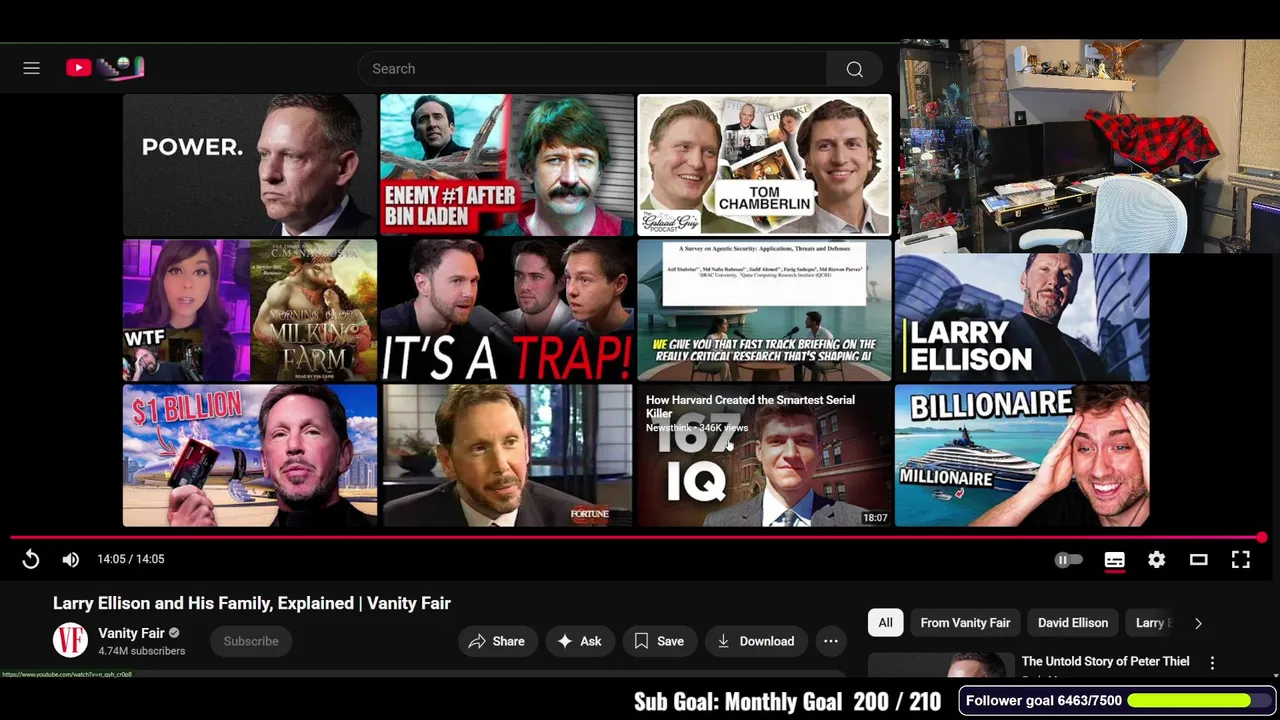Open options for Peter Thiel video
This screenshot has width=1280, height=720.
click(x=1212, y=663)
